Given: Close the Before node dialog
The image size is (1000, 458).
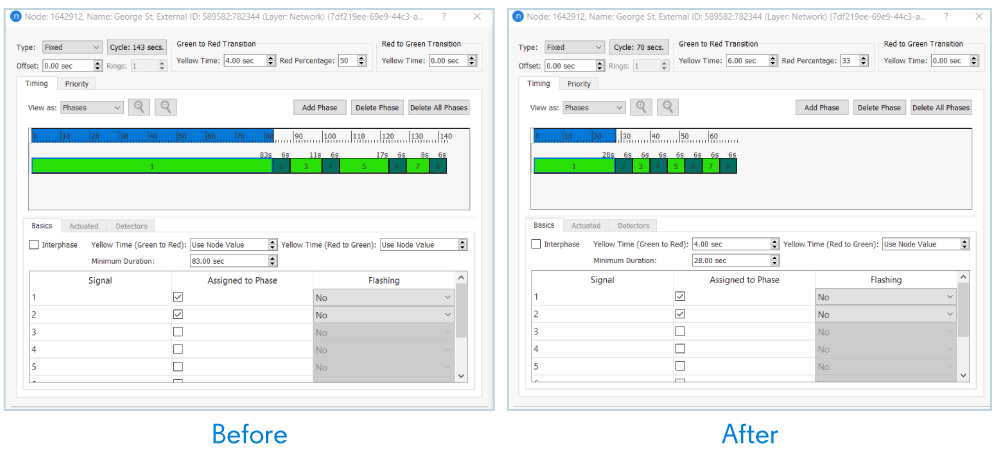Looking at the screenshot, I should coord(477,17).
